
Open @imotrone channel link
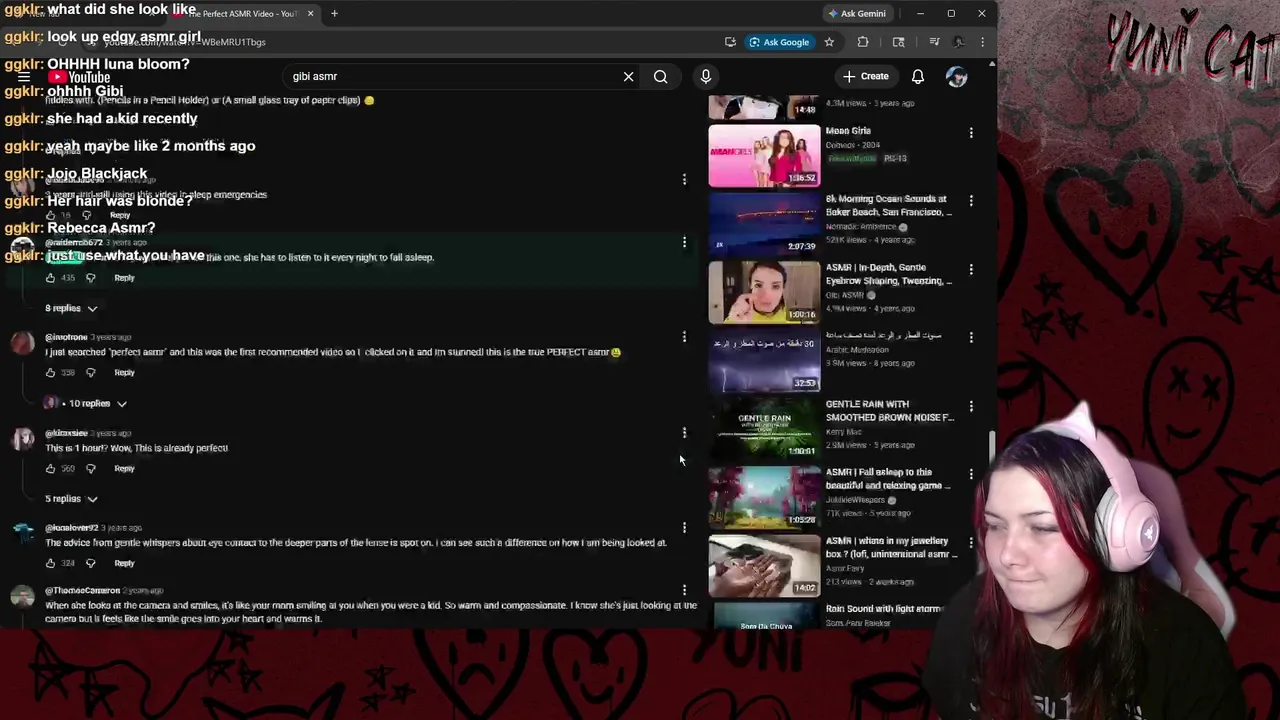(x=66, y=337)
